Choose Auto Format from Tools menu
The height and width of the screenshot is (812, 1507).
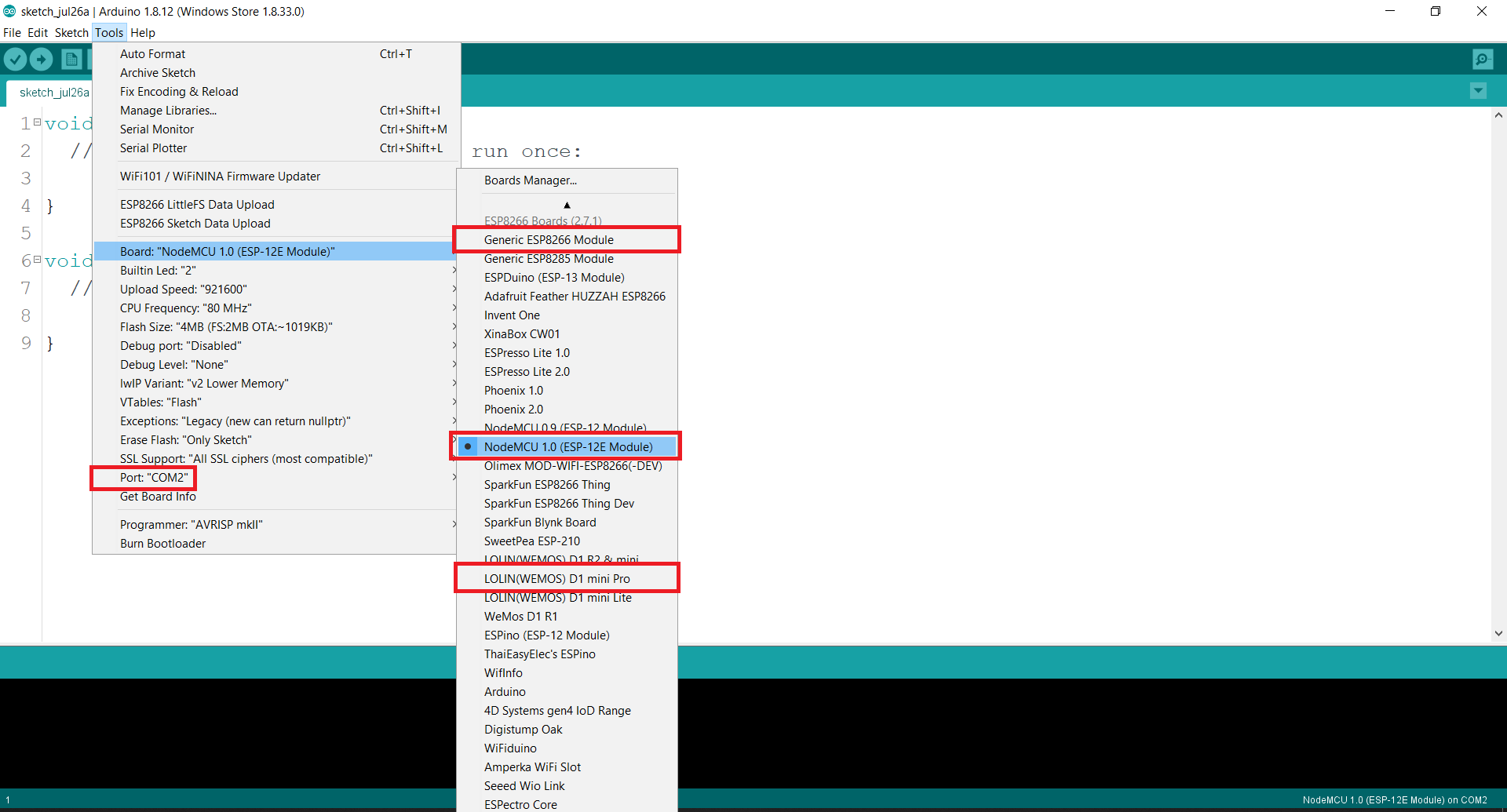(x=275, y=54)
